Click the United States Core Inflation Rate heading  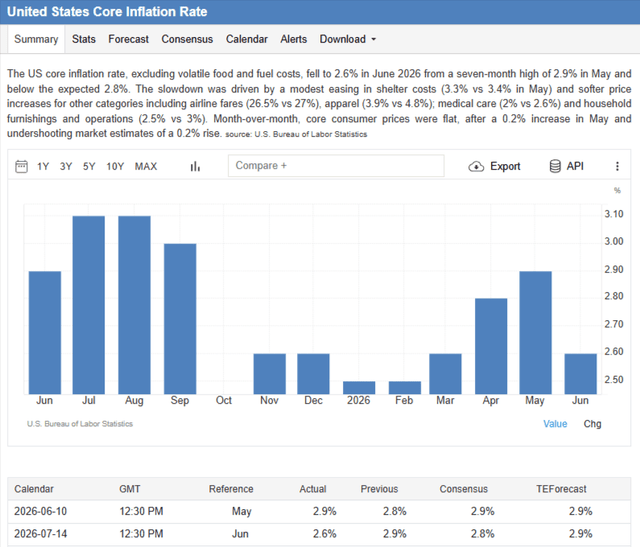point(107,11)
